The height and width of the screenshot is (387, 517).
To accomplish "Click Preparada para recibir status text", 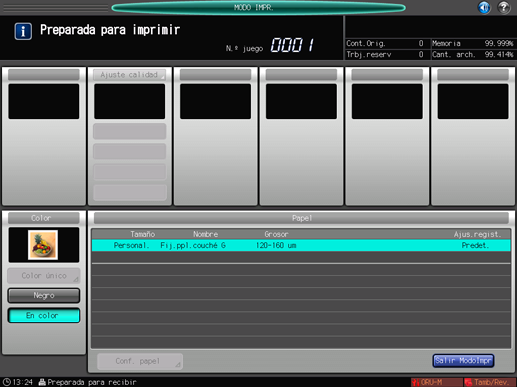I will click(x=92, y=382).
